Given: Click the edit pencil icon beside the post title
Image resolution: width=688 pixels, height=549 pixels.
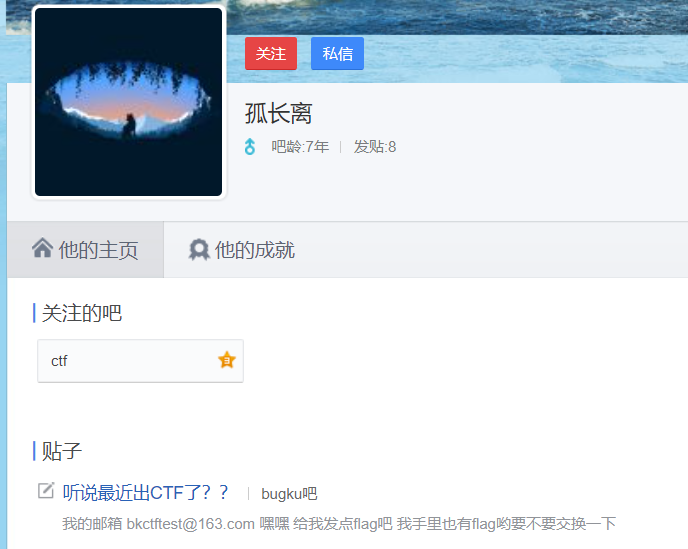Looking at the screenshot, I should (46, 491).
